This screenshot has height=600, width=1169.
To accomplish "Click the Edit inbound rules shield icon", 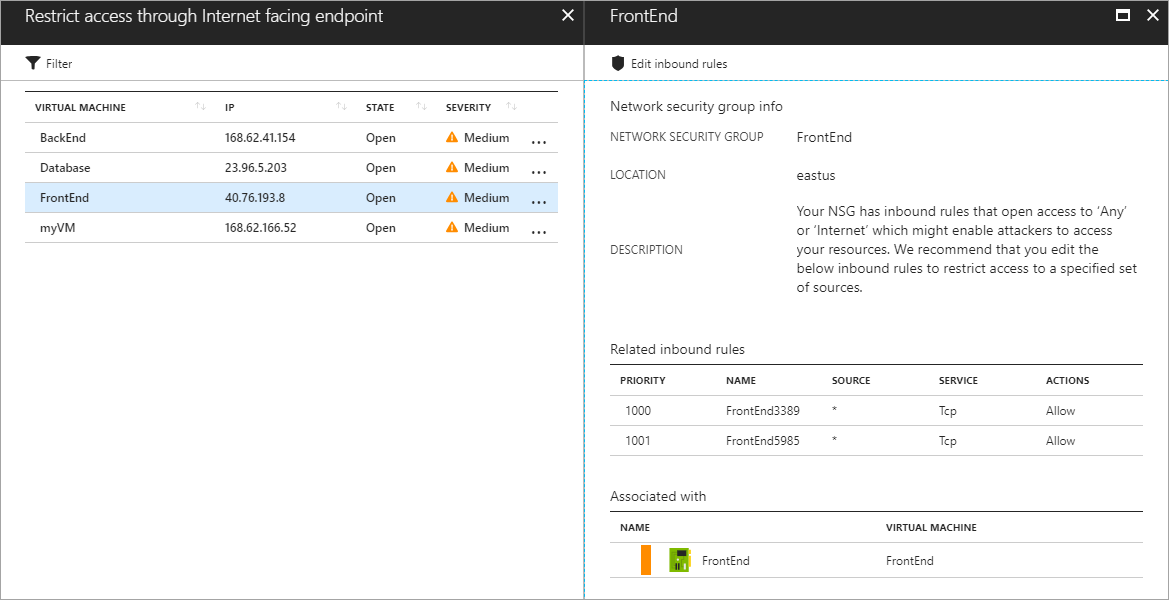I will (x=618, y=63).
